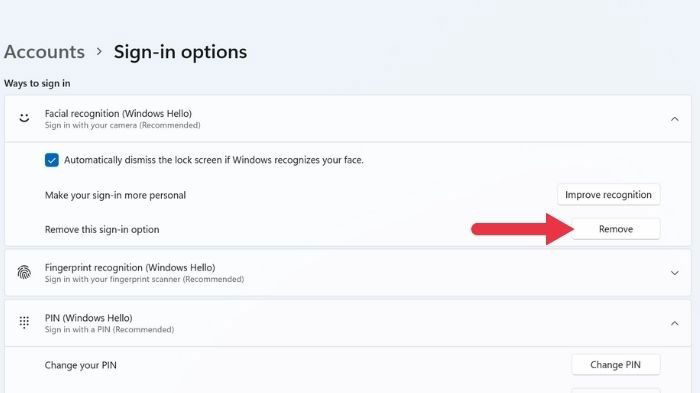Collapse the PIN (Windows Hello) section chevron
The height and width of the screenshot is (393, 700).
pyautogui.click(x=675, y=323)
